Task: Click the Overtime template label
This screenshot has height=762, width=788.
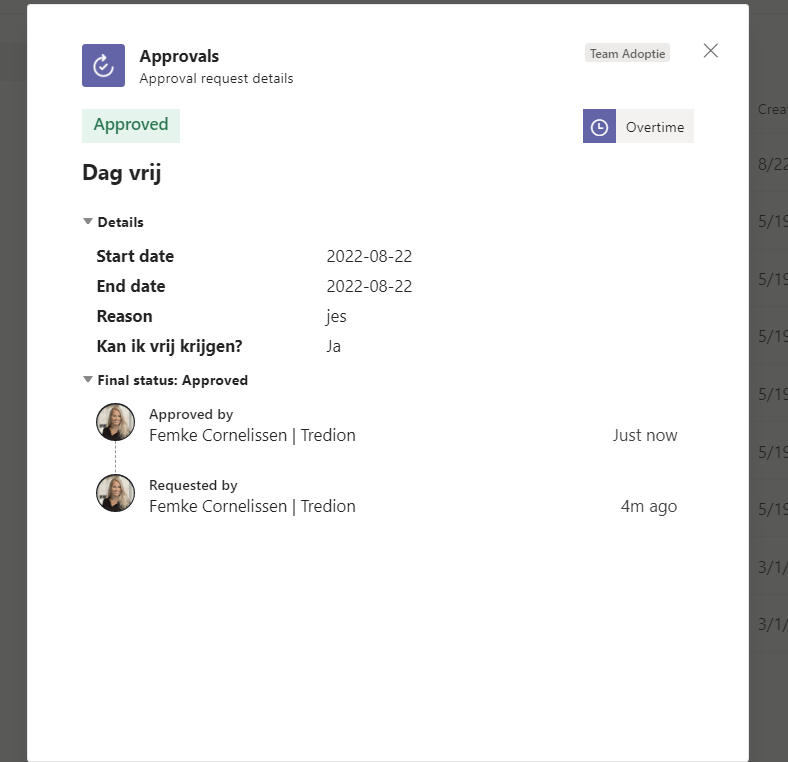Action: point(654,127)
